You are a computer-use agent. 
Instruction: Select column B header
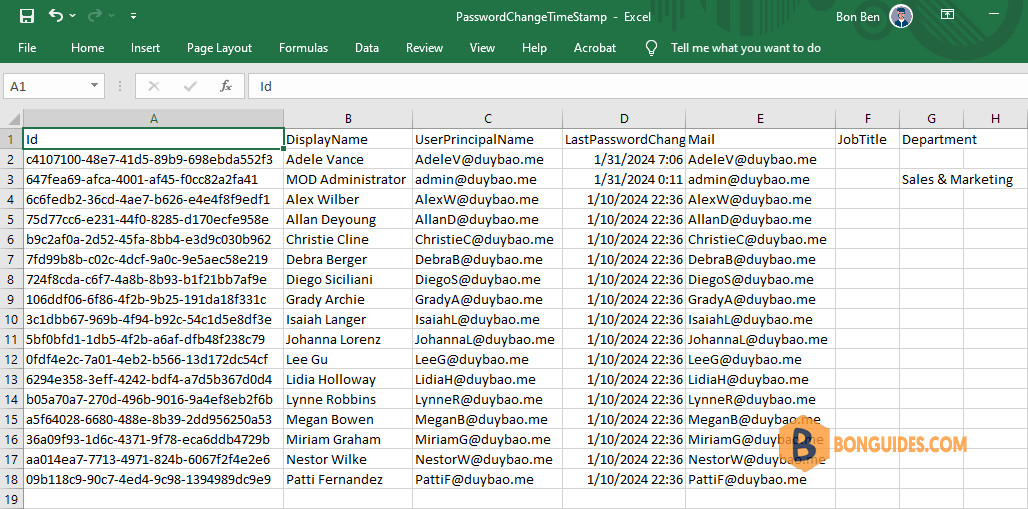[348, 119]
